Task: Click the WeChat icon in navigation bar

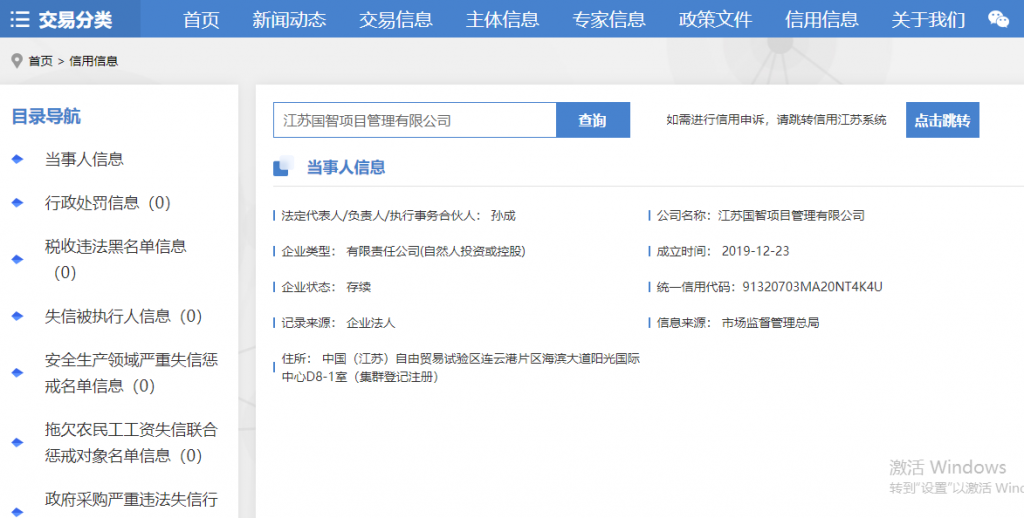Action: [998, 19]
